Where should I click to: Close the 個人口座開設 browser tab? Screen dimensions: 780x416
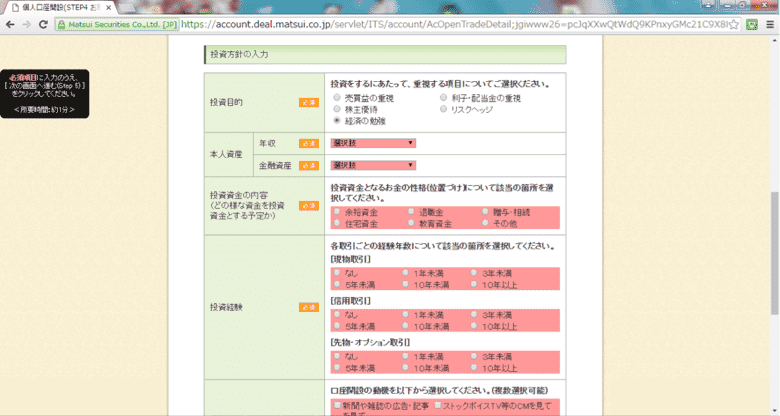pyautogui.click(x=109, y=7)
